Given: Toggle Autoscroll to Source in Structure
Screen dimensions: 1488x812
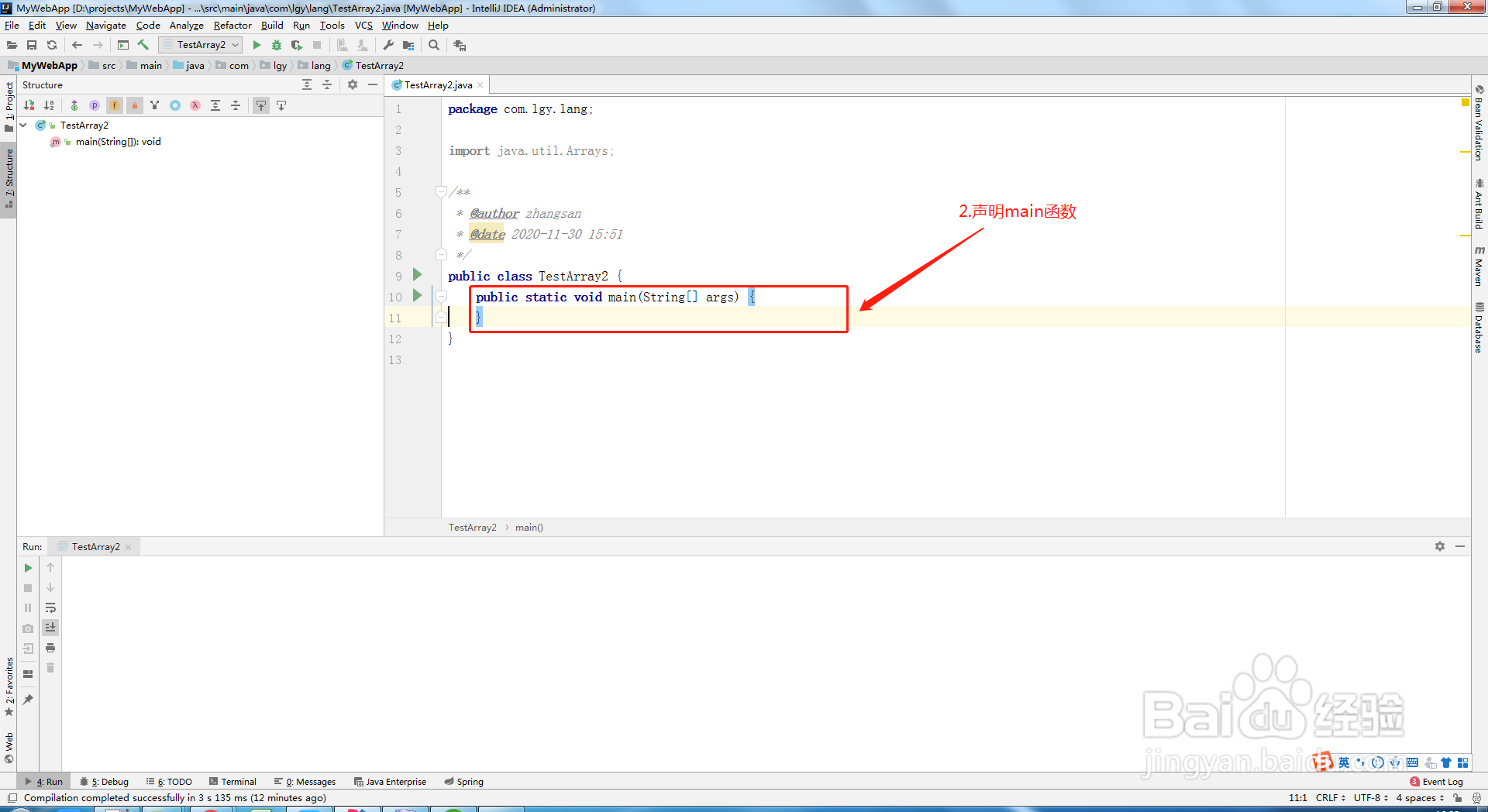Looking at the screenshot, I should 261,105.
